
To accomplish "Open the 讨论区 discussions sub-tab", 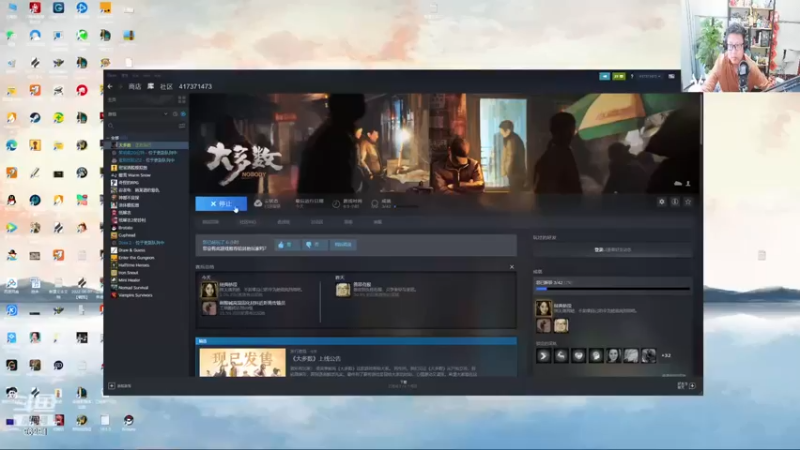I will 317,222.
